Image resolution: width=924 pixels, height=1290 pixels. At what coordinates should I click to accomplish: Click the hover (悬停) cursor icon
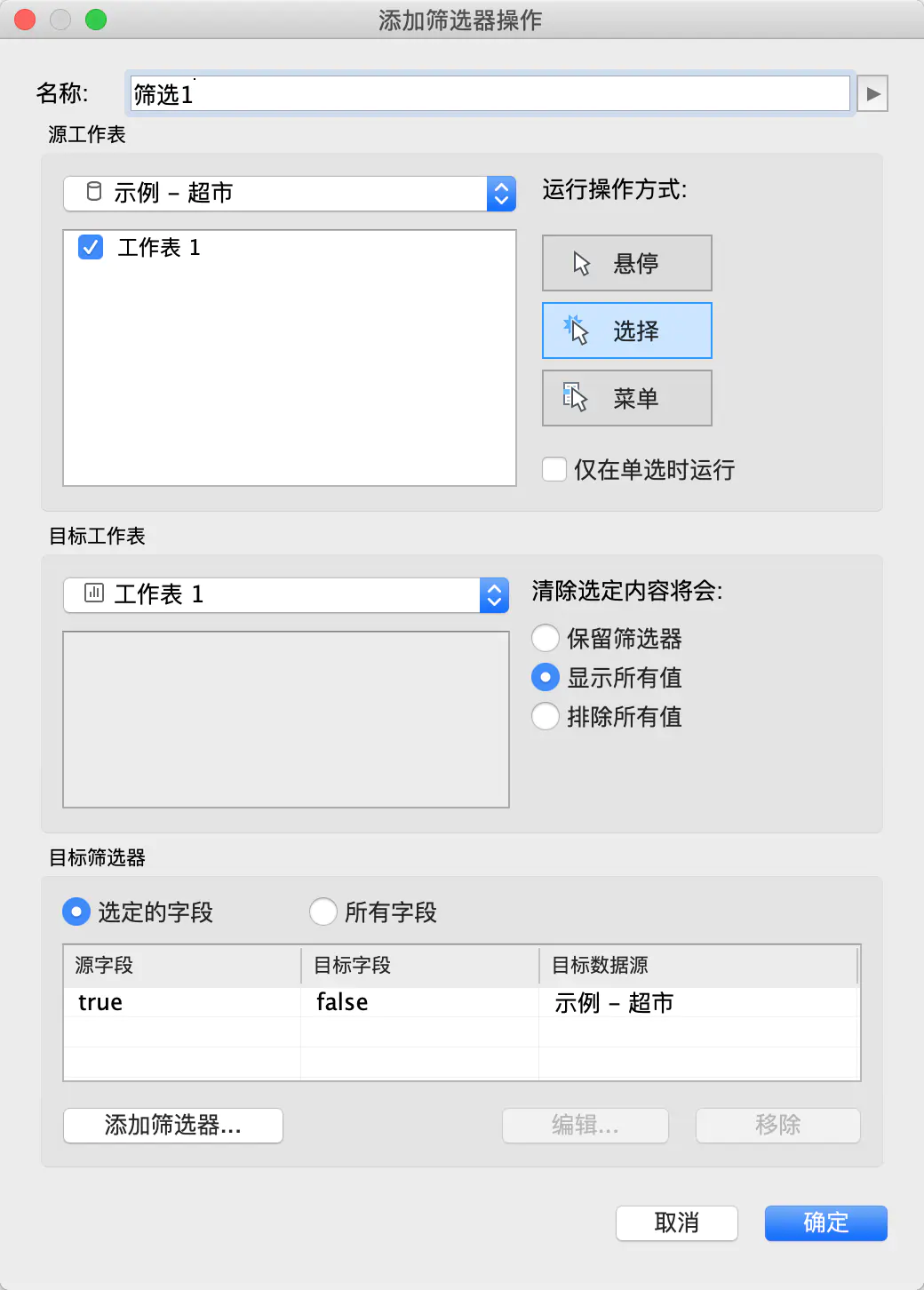581,264
